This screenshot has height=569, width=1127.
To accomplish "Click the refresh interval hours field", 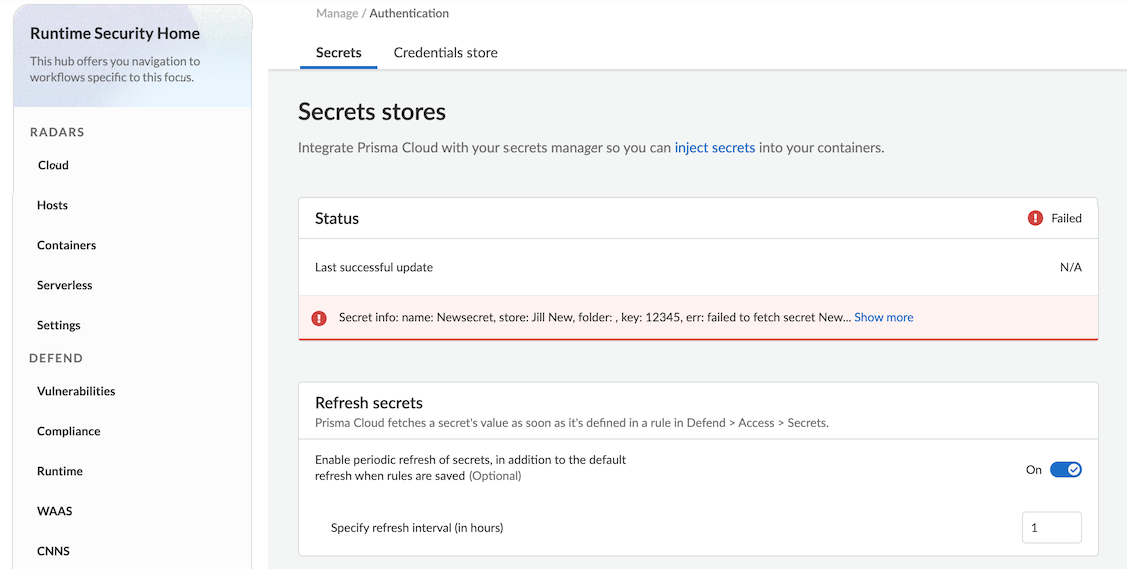I will click(1051, 527).
